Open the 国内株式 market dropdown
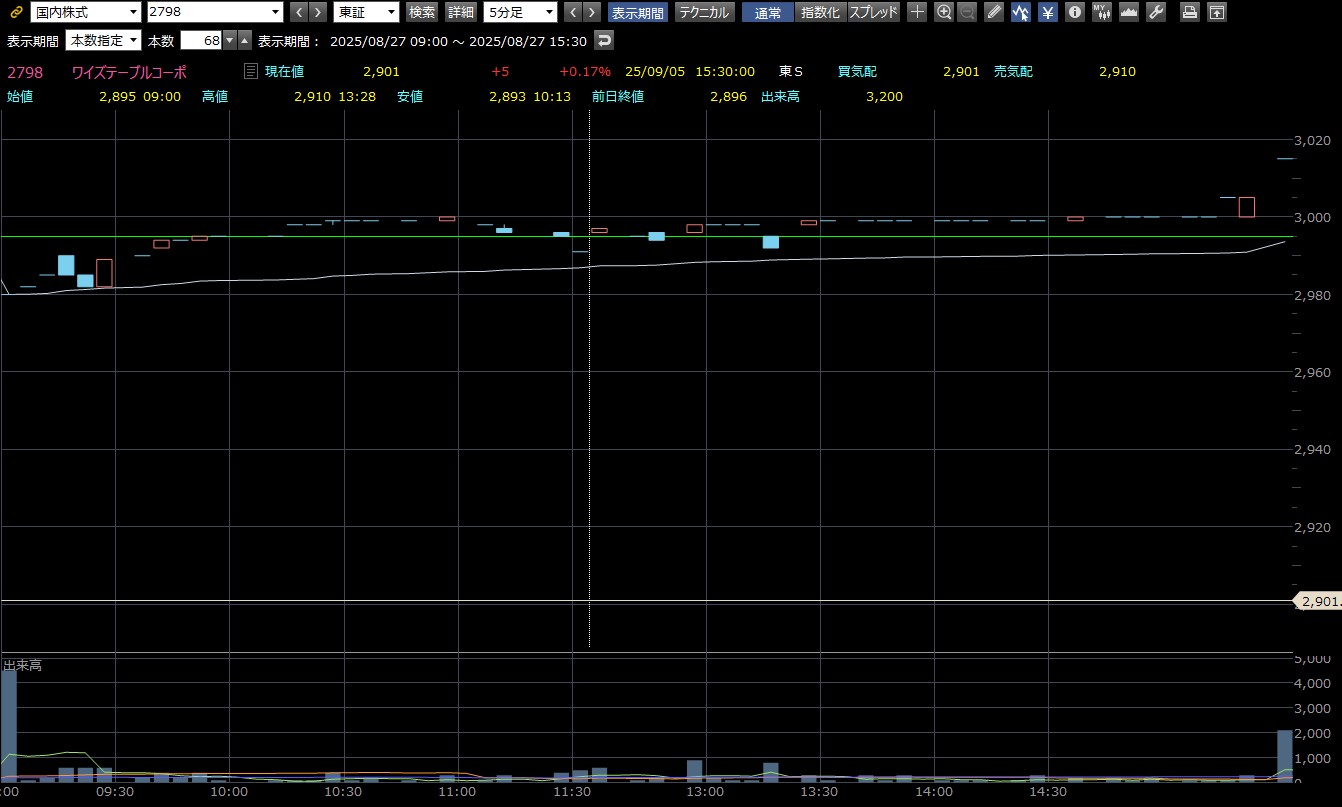 [x=86, y=12]
